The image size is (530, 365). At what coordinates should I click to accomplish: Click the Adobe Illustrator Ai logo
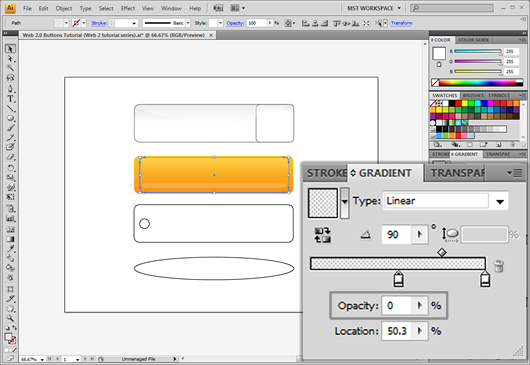pyautogui.click(x=10, y=7)
